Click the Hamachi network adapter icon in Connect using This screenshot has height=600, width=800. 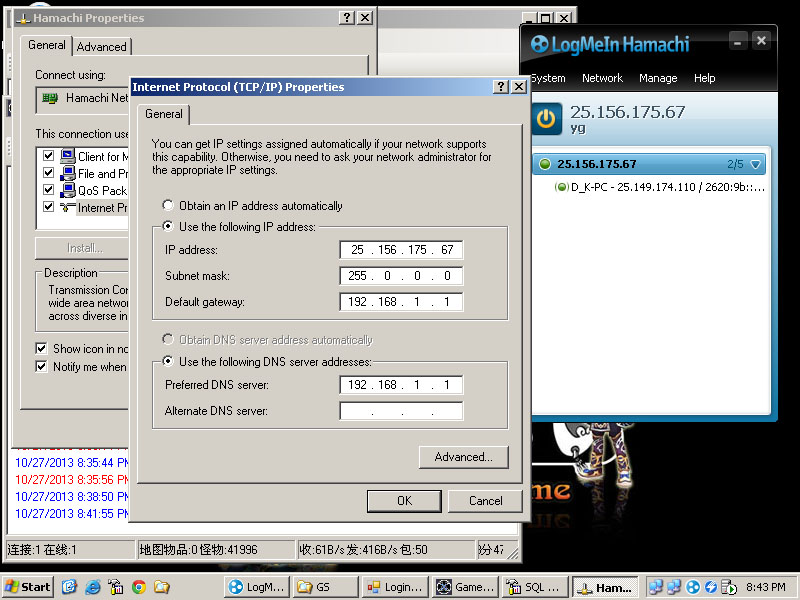tap(50, 98)
